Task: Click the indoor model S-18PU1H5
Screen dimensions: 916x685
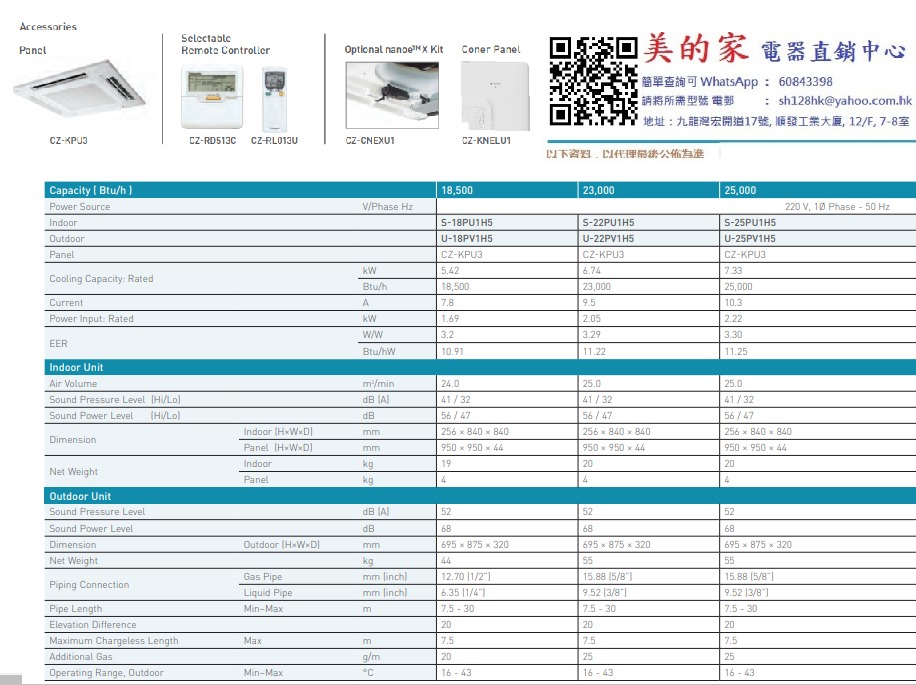Action: [467, 222]
